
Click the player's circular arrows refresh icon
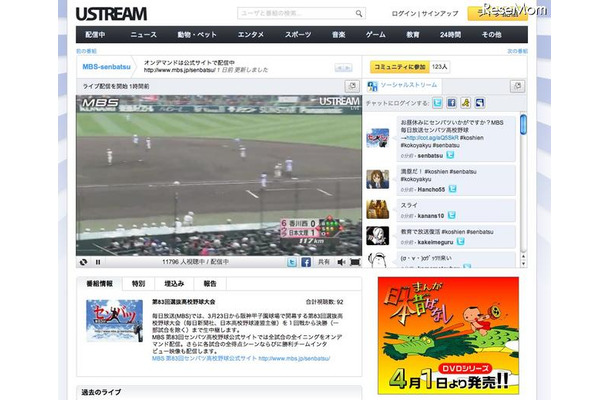83,262
